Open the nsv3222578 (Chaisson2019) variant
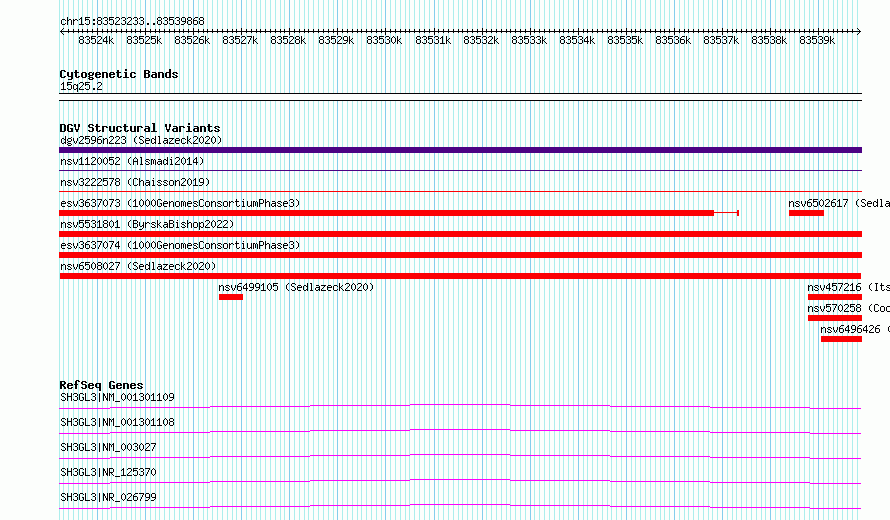Viewport: 890px width, 520px height. tap(135, 182)
